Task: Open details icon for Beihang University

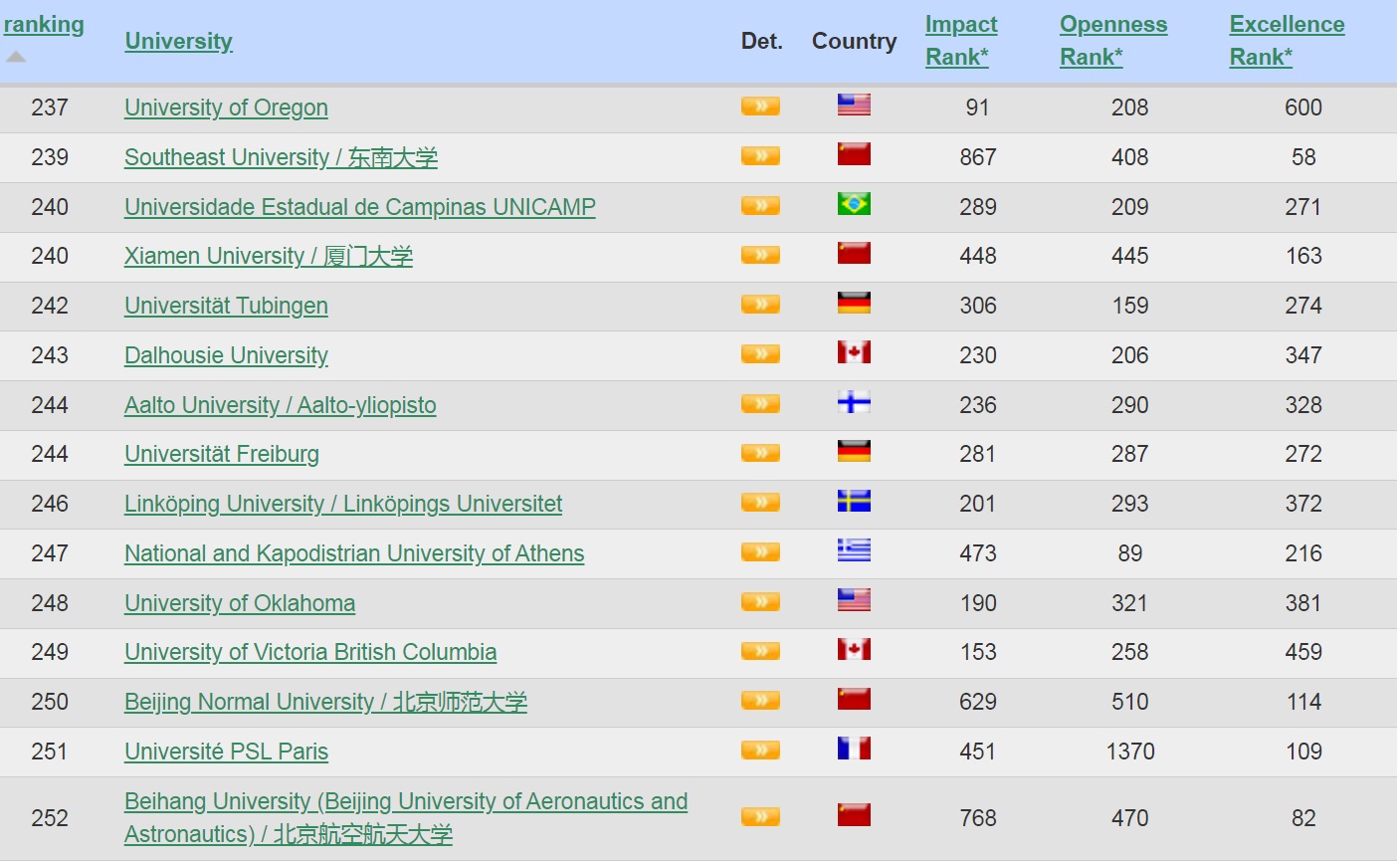Action: coord(760,814)
